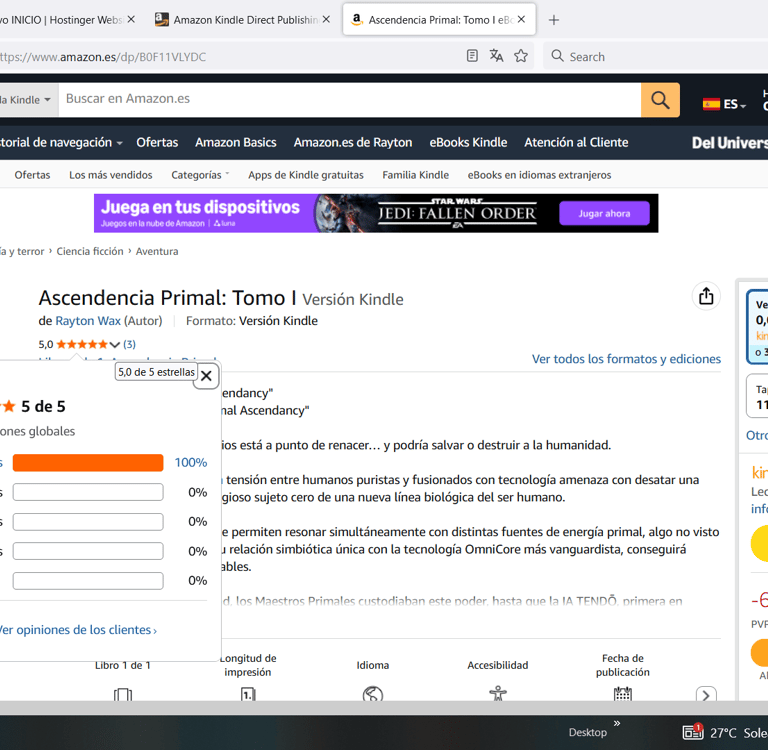Viewport: 768px width, 750px height.
Task: Open Apps de Kindle gratuitas
Action: 306,175
